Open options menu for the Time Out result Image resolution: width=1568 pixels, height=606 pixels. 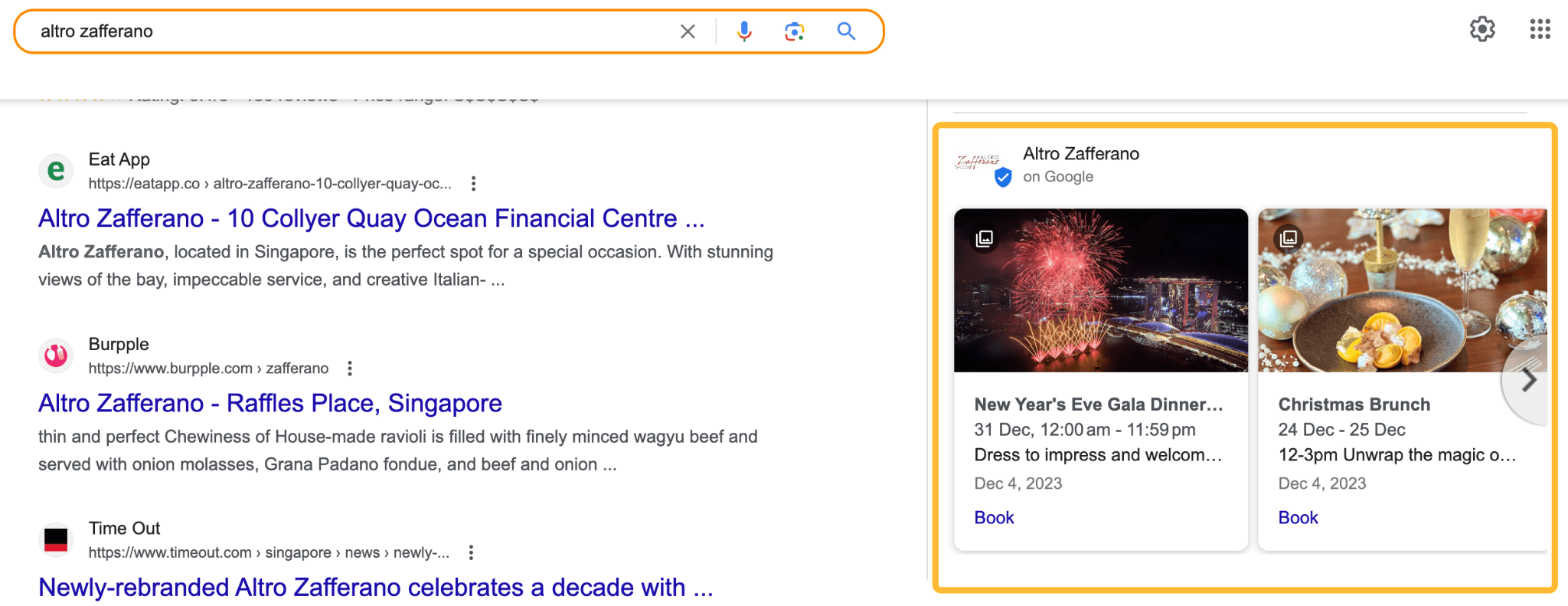(470, 552)
